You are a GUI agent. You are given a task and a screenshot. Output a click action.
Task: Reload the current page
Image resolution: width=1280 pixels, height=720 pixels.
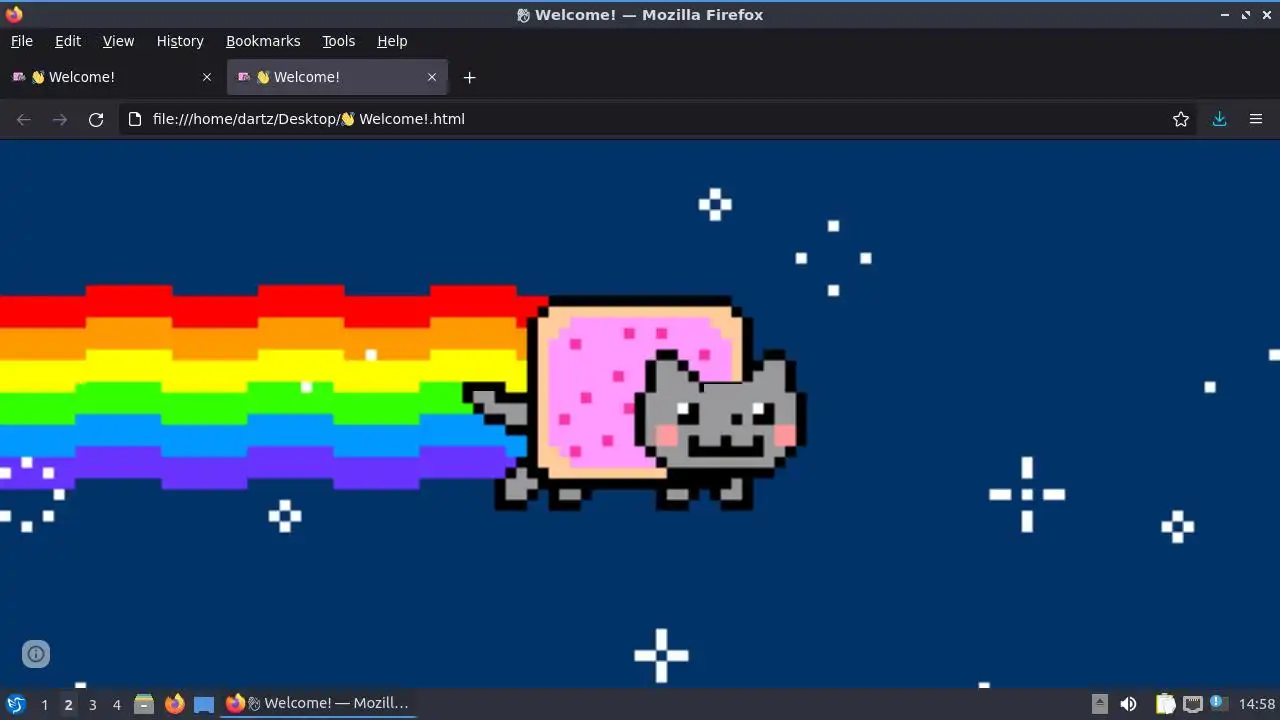[x=96, y=119]
